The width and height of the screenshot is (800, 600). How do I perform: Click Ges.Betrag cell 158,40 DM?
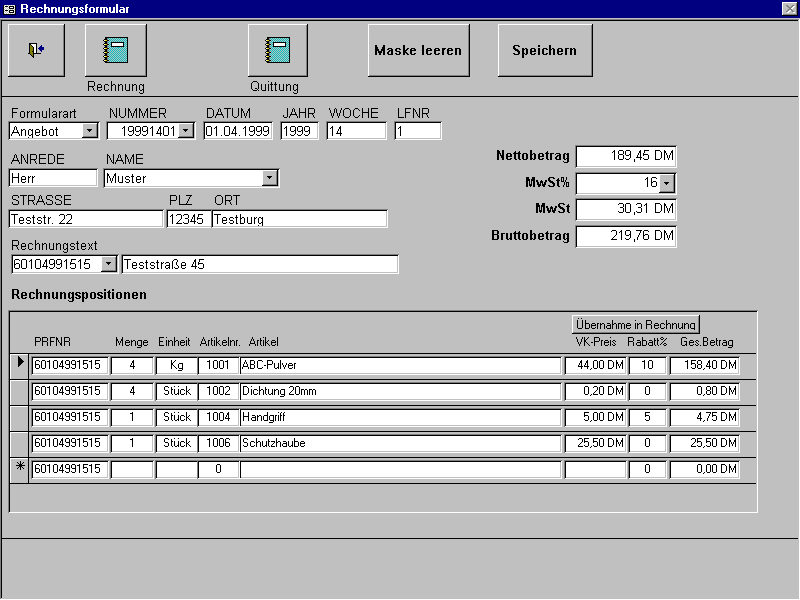(705, 365)
